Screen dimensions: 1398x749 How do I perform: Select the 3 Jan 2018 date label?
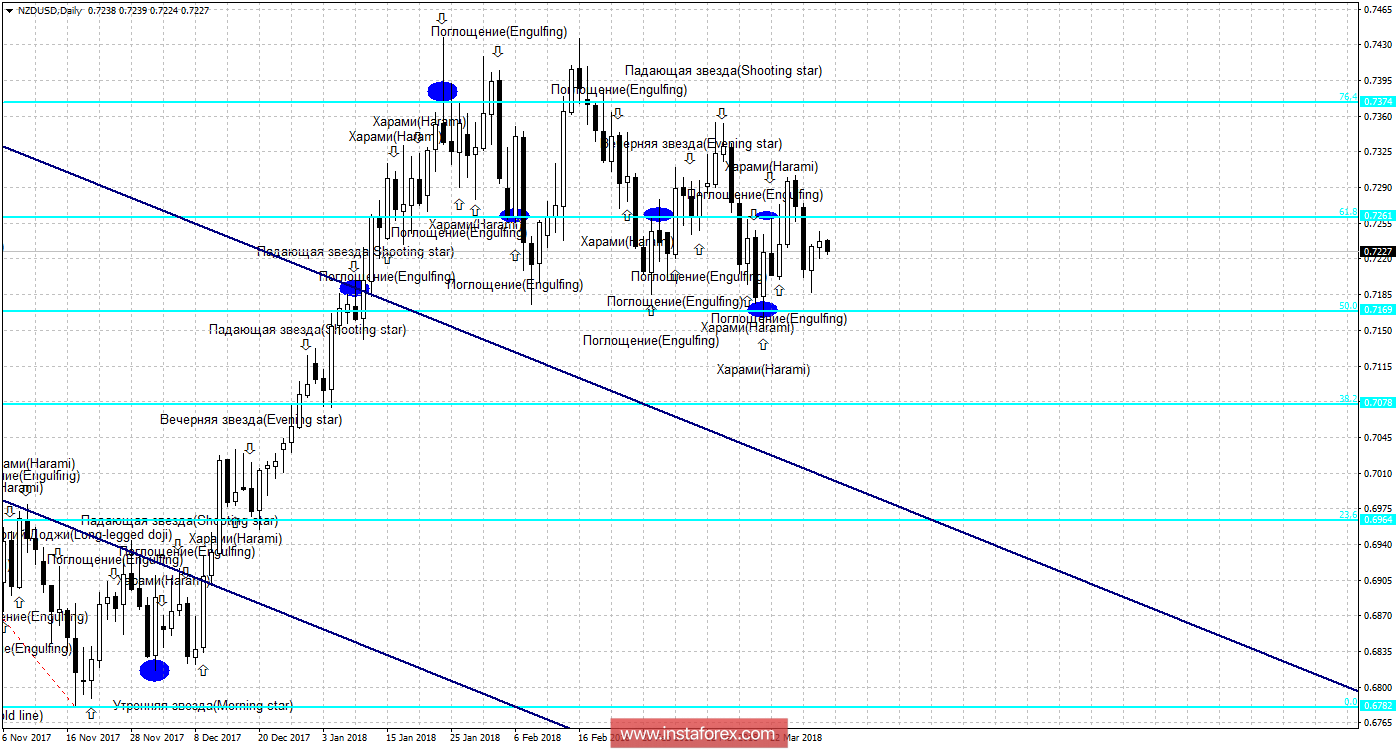(x=345, y=738)
